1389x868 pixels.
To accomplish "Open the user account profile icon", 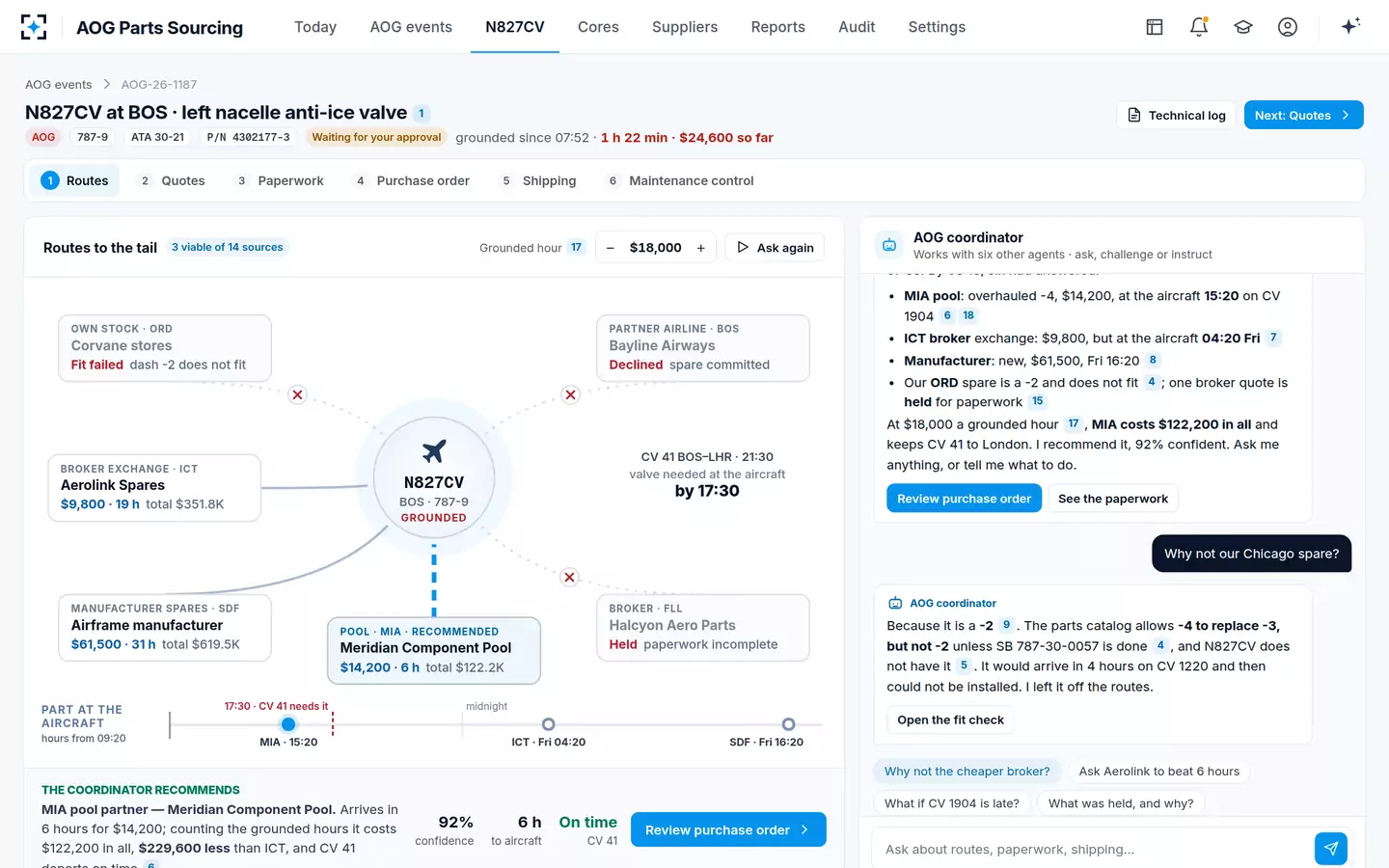I will click(x=1288, y=27).
